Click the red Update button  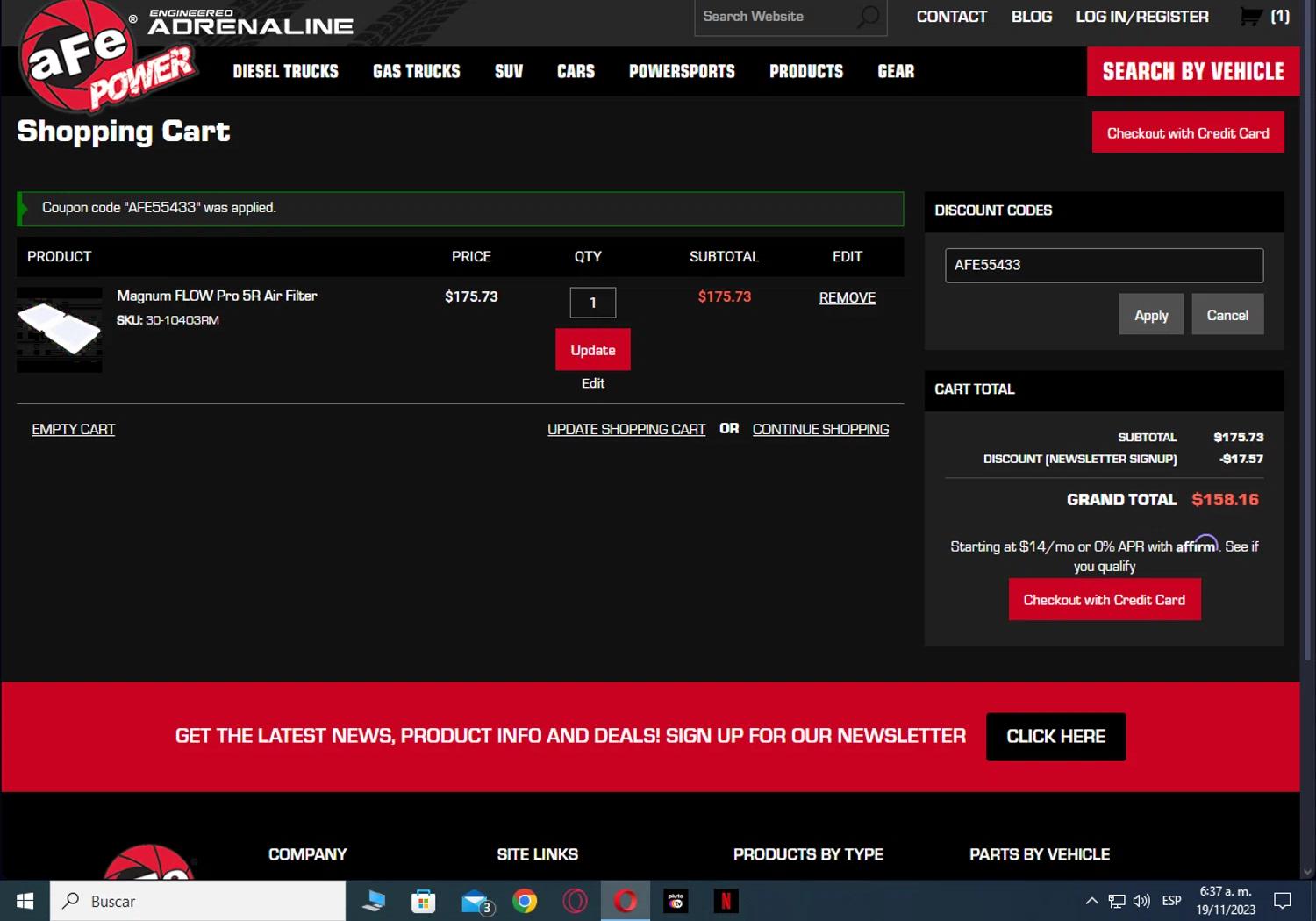(x=593, y=350)
